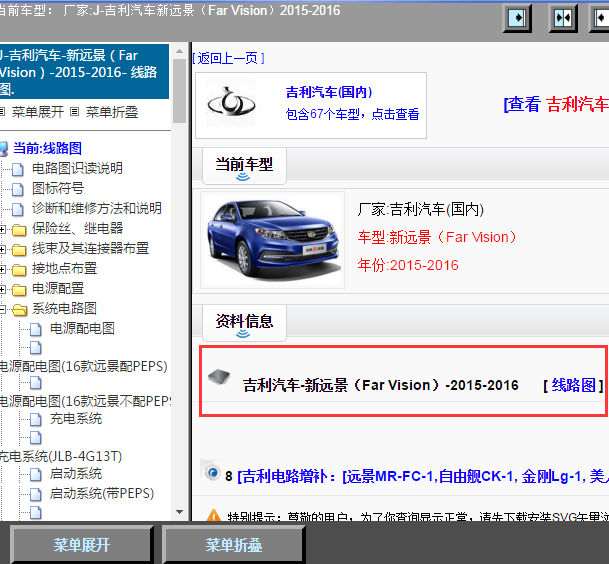Click document icon beside 充电系统
This screenshot has width=609, height=564.
coord(36,420)
